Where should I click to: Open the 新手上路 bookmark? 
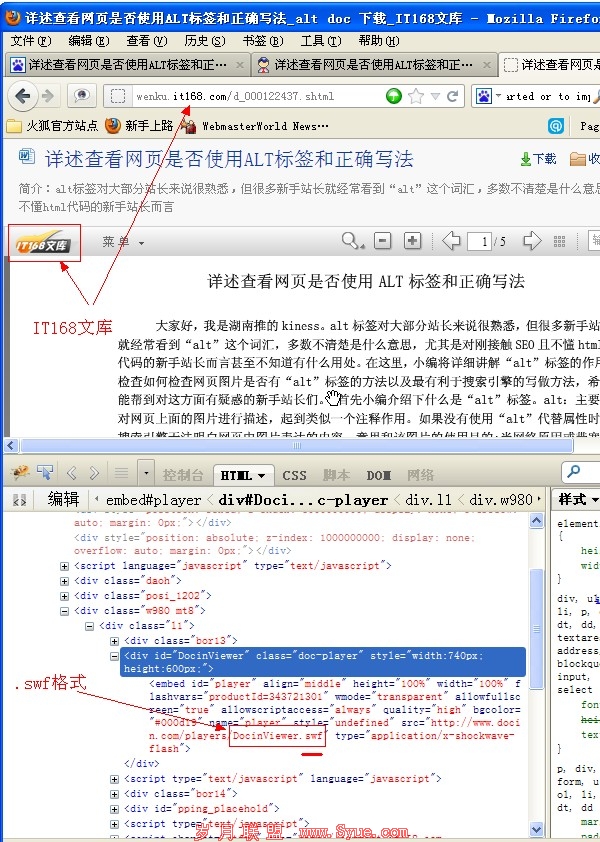pos(139,126)
